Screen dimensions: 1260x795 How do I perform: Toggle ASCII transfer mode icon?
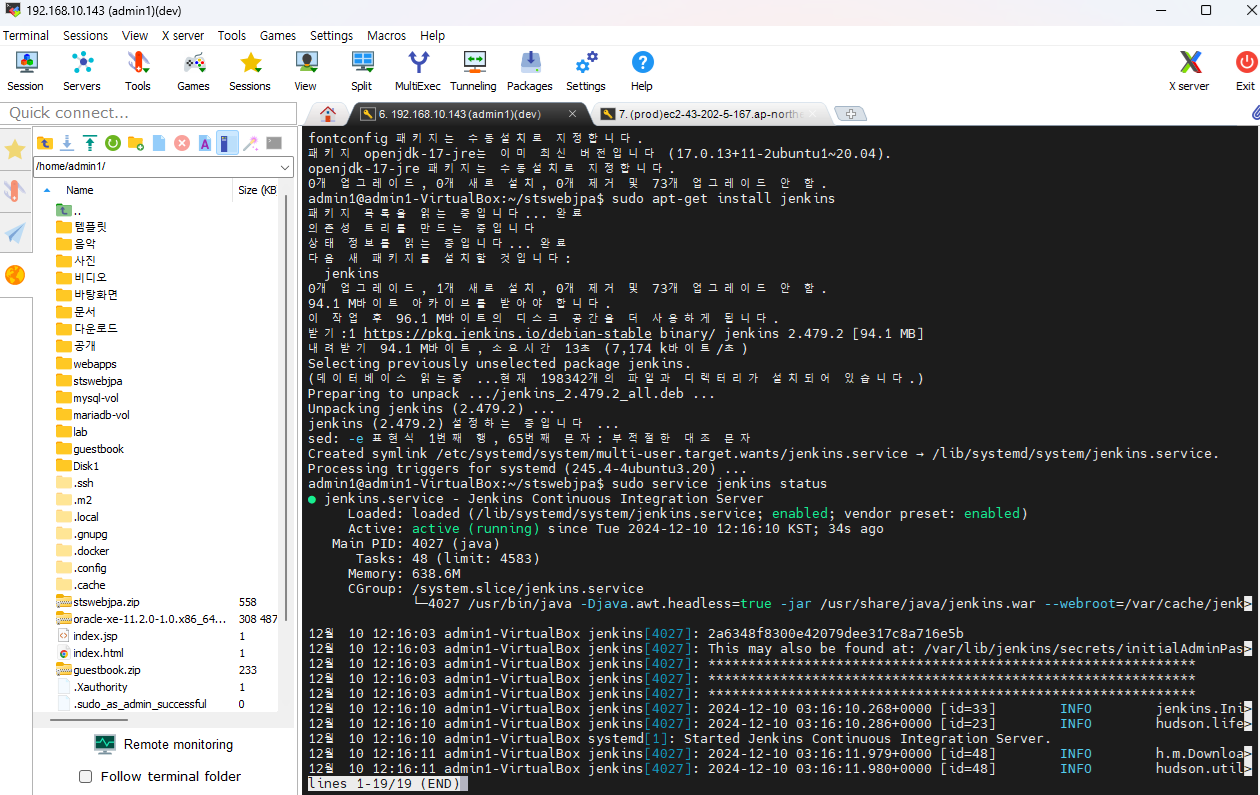click(205, 143)
